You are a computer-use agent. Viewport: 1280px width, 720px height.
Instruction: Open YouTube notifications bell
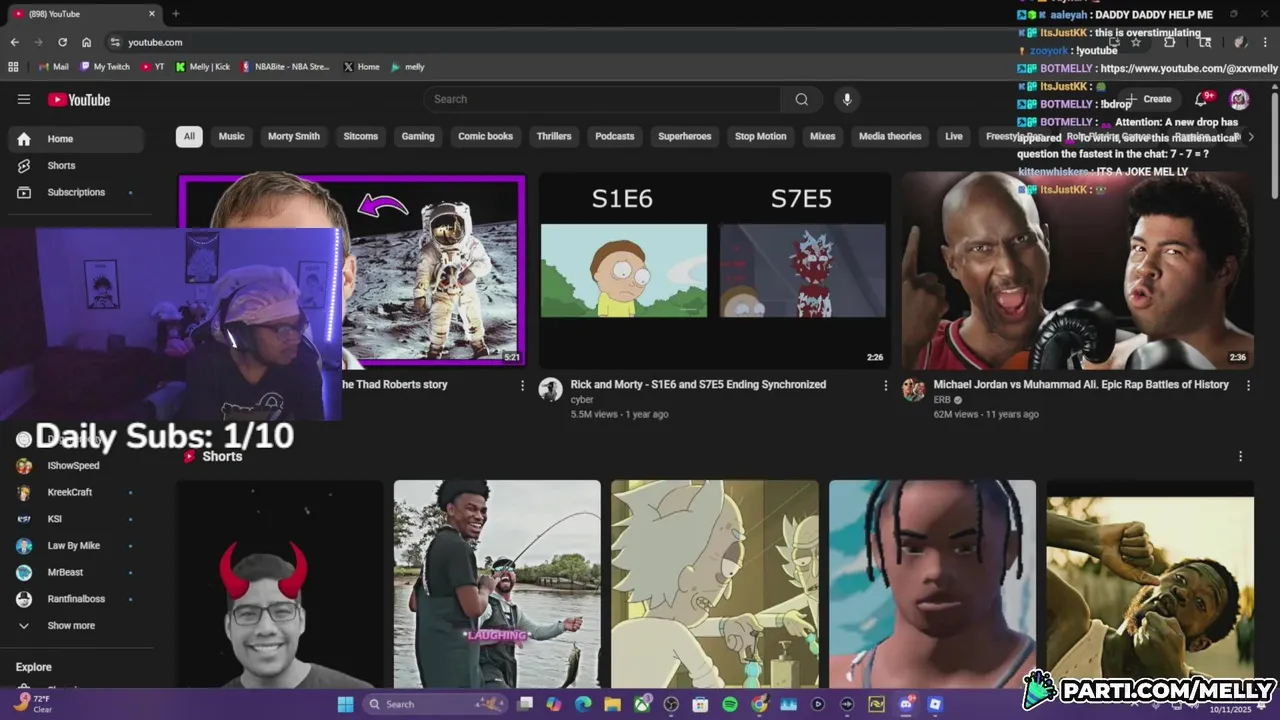pyautogui.click(x=1203, y=99)
